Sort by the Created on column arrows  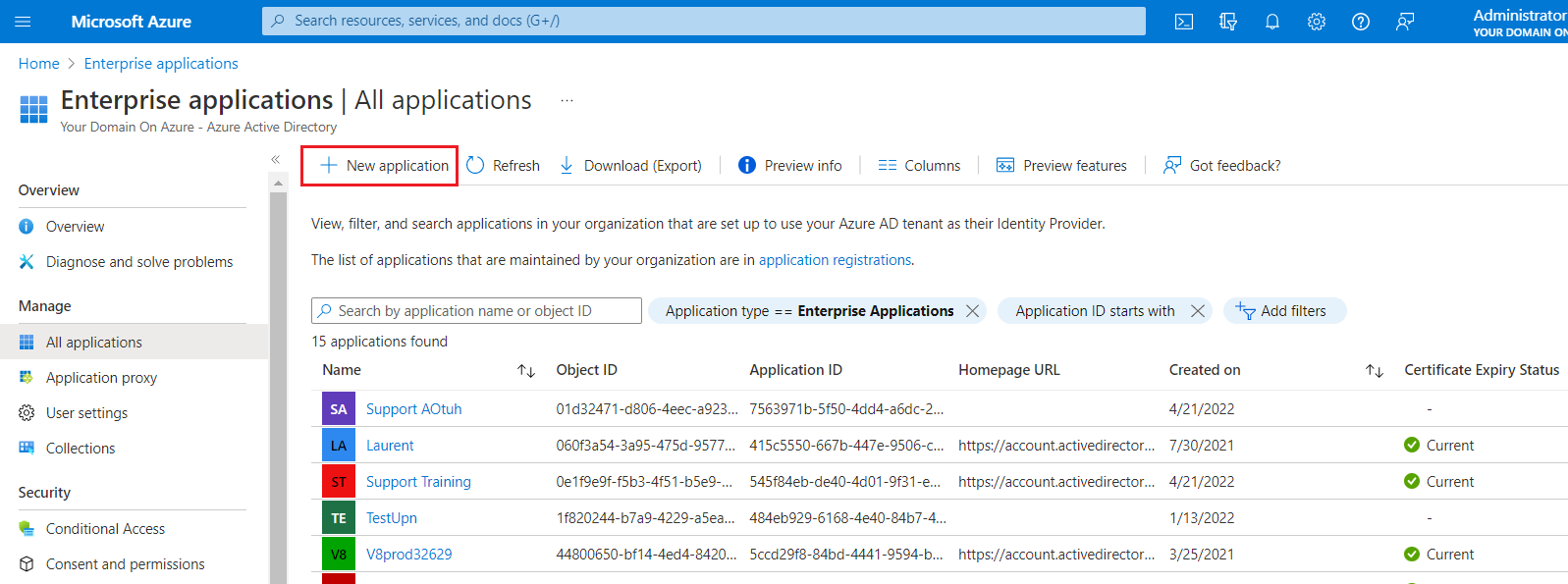point(1374,371)
